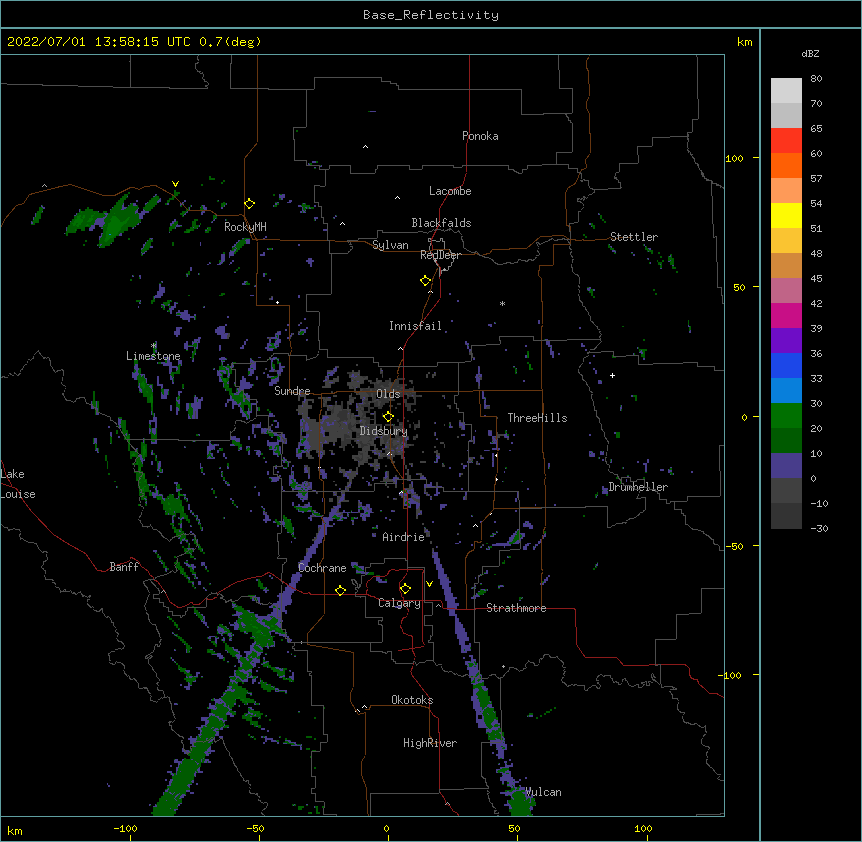Image resolution: width=862 pixels, height=842 pixels.
Task: Click the white plus marker north of Drumheller
Action: click(x=612, y=375)
